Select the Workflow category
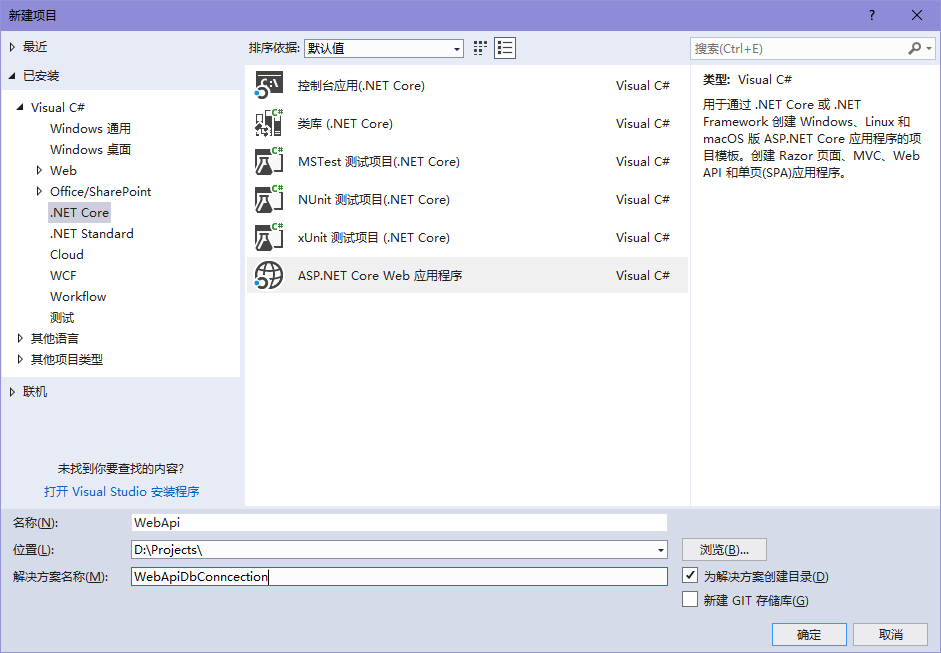Viewport: 941px width, 653px height. [78, 296]
